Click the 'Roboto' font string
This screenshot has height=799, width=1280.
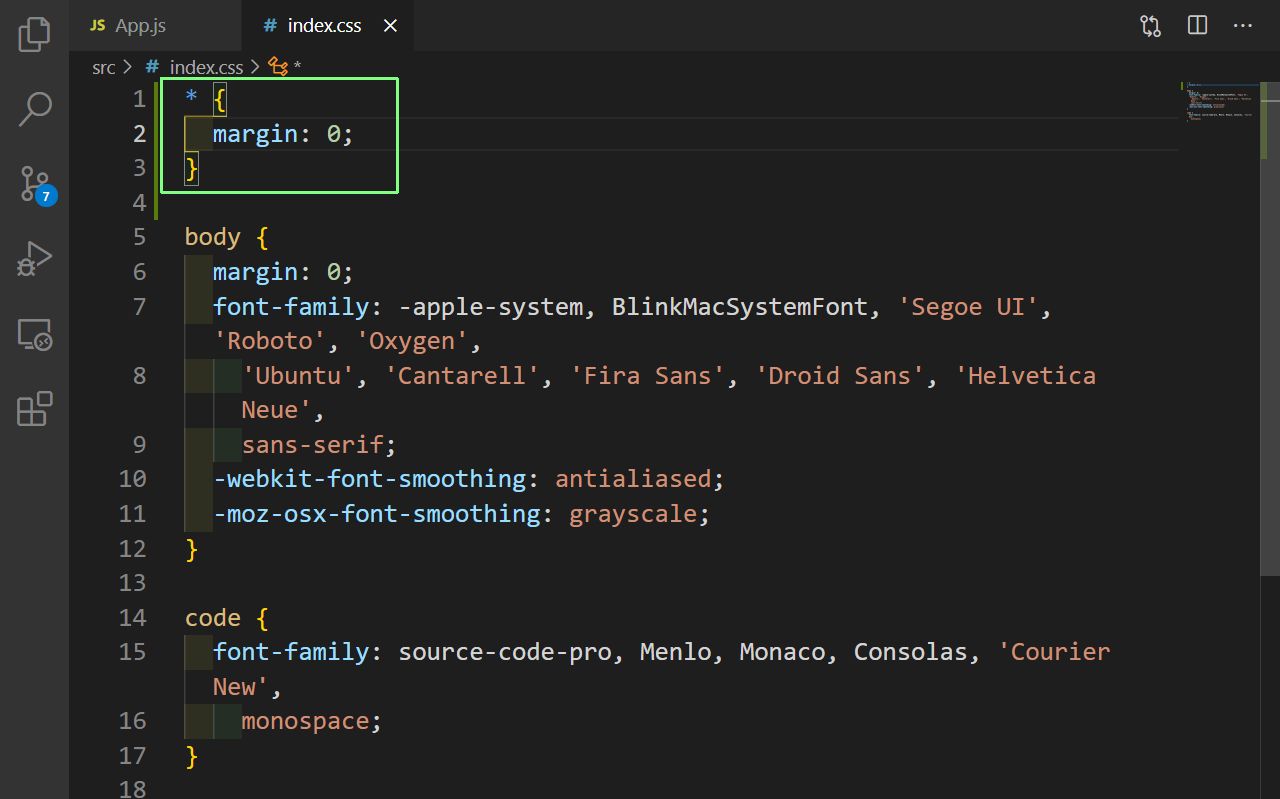[270, 341]
